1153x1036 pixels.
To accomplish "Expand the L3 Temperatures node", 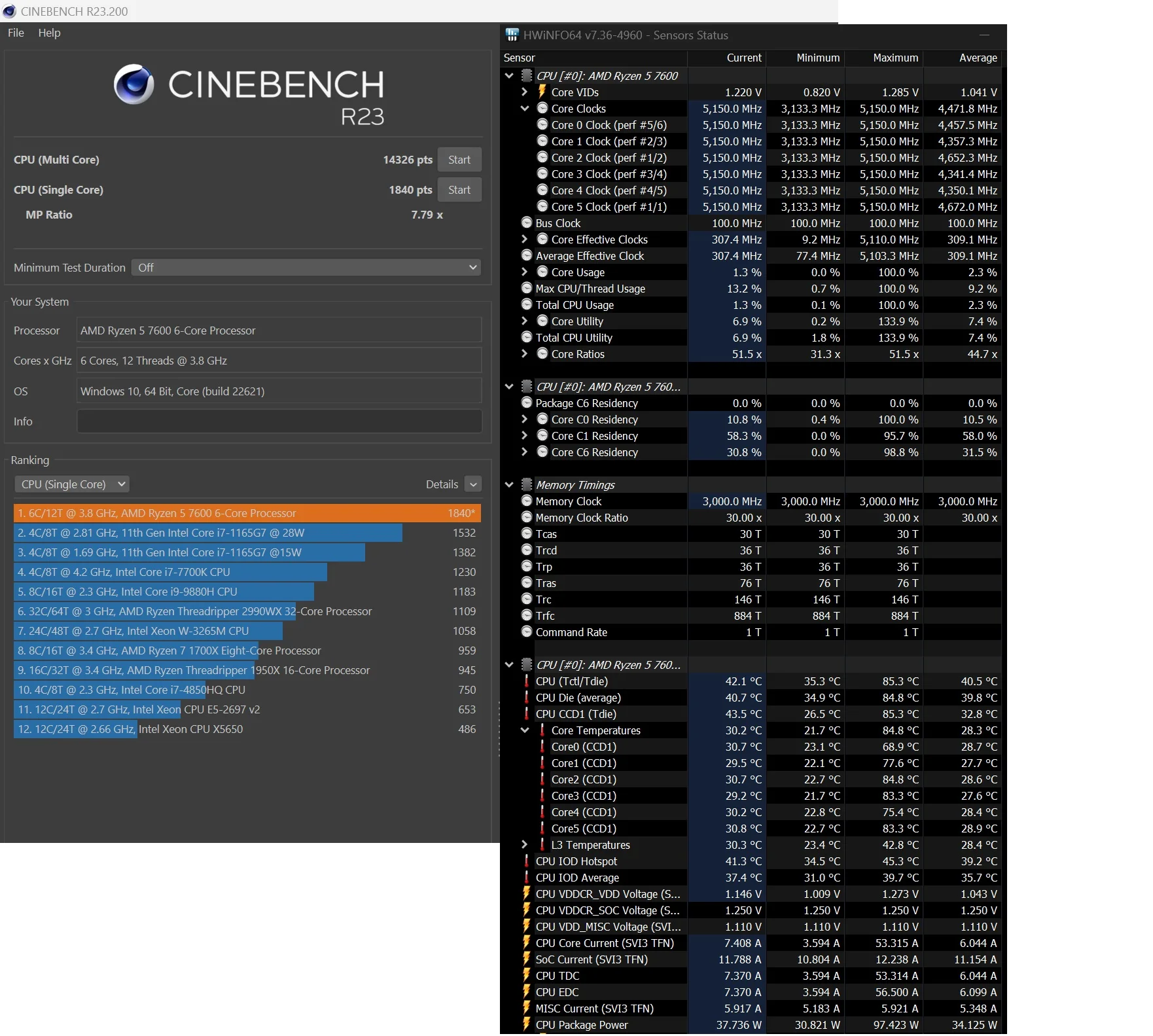I will click(x=525, y=844).
